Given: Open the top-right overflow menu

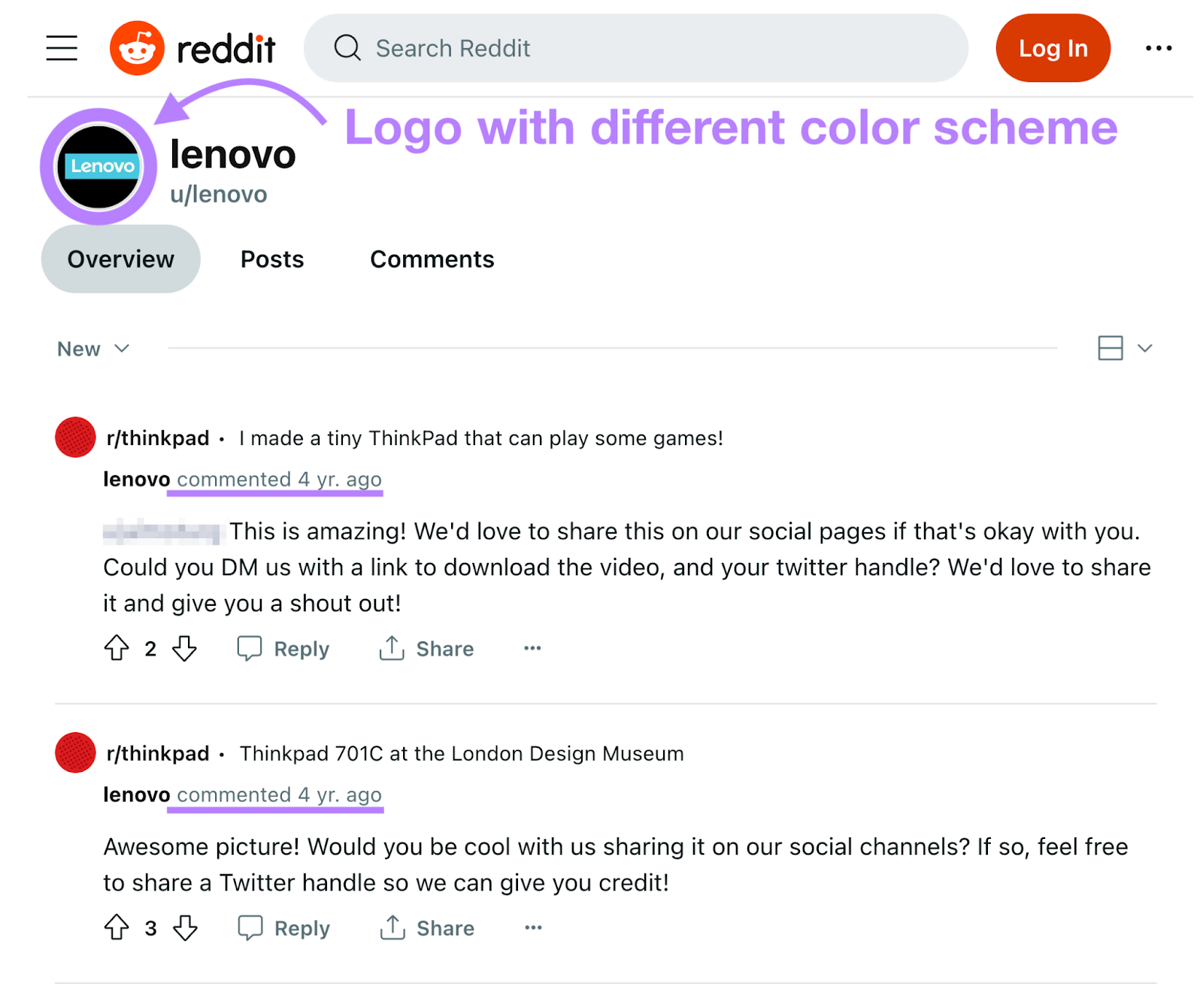Looking at the screenshot, I should click(1159, 47).
